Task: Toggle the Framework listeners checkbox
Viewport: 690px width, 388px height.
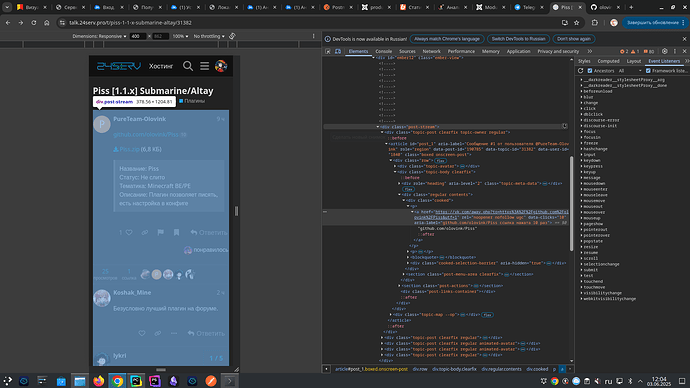Action: [648, 71]
